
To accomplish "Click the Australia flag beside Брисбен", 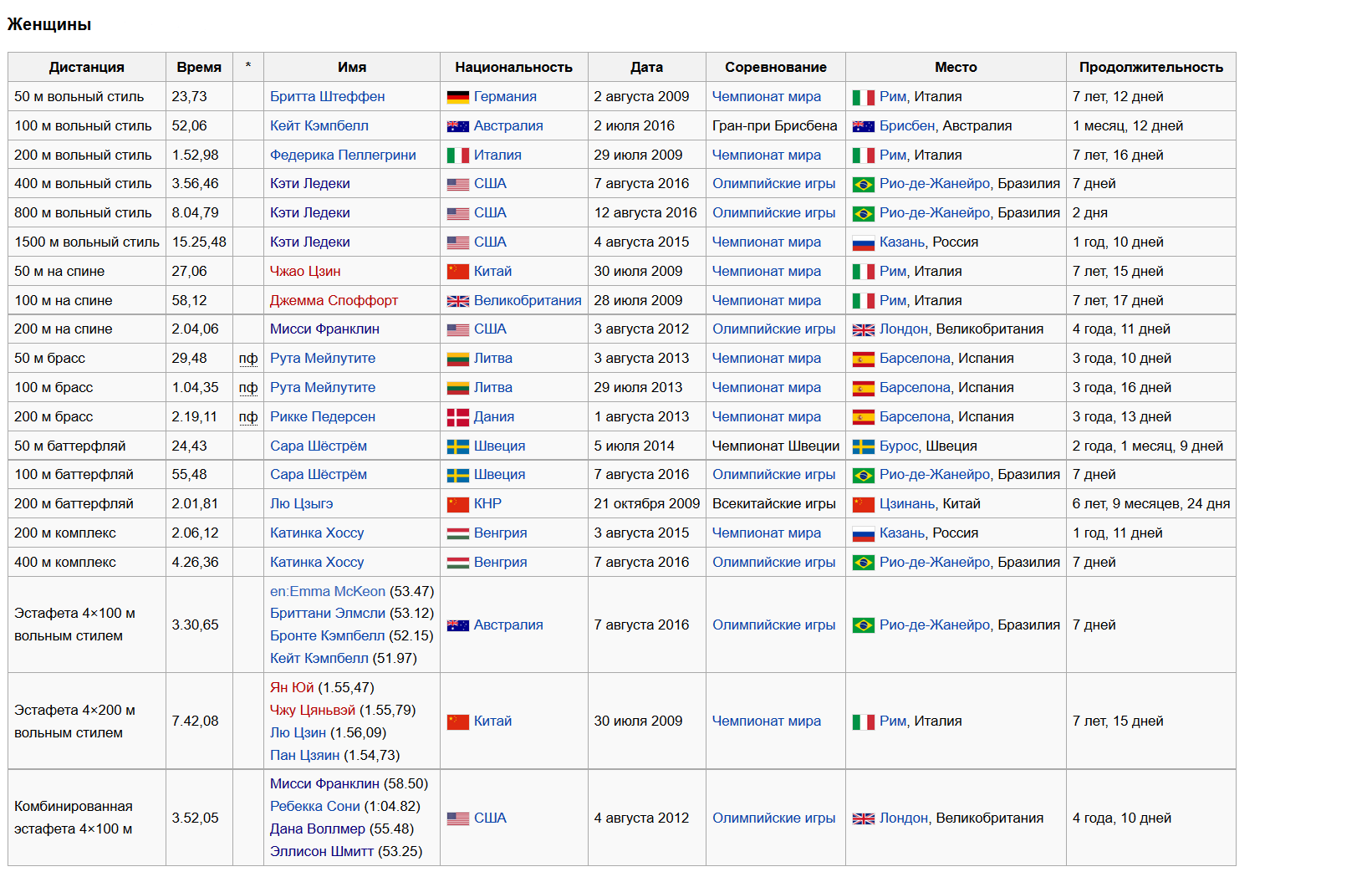I will point(863,126).
